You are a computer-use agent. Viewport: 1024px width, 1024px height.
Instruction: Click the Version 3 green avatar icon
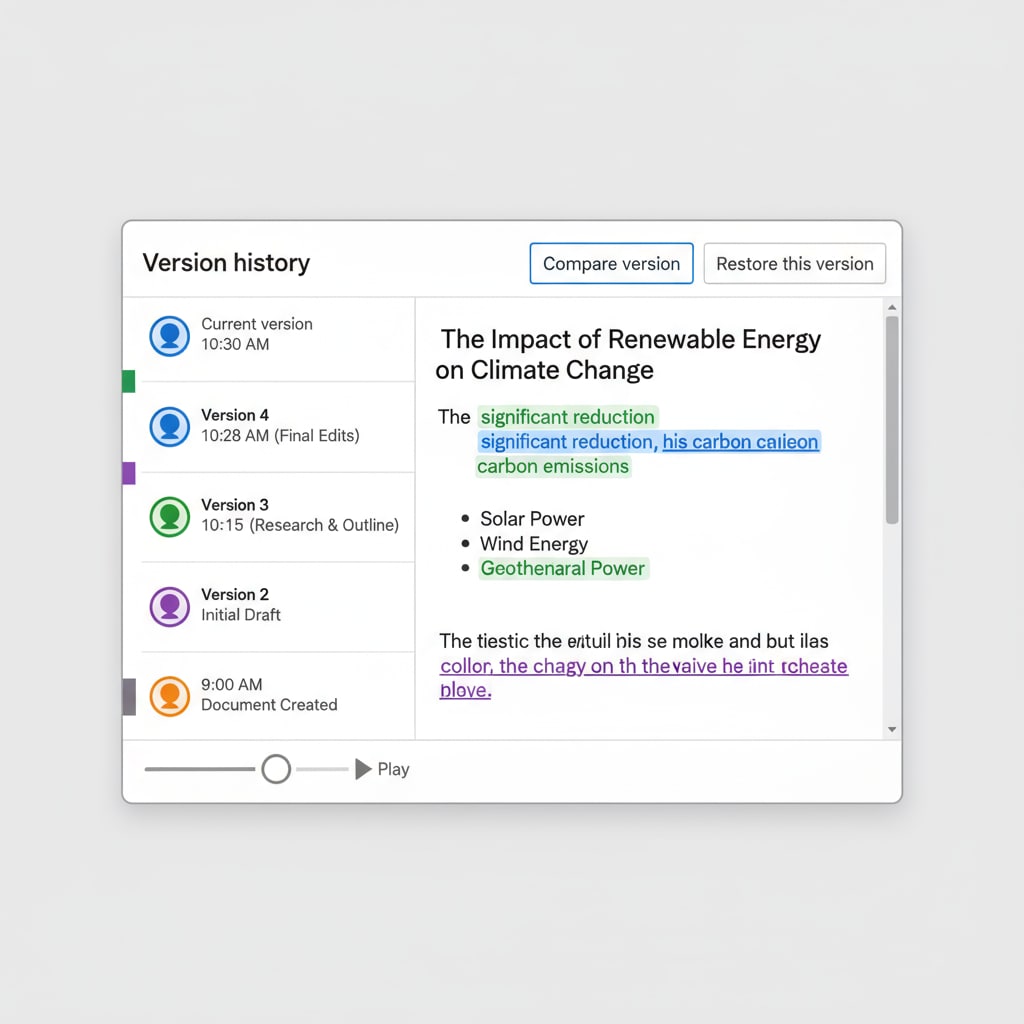tap(169, 517)
